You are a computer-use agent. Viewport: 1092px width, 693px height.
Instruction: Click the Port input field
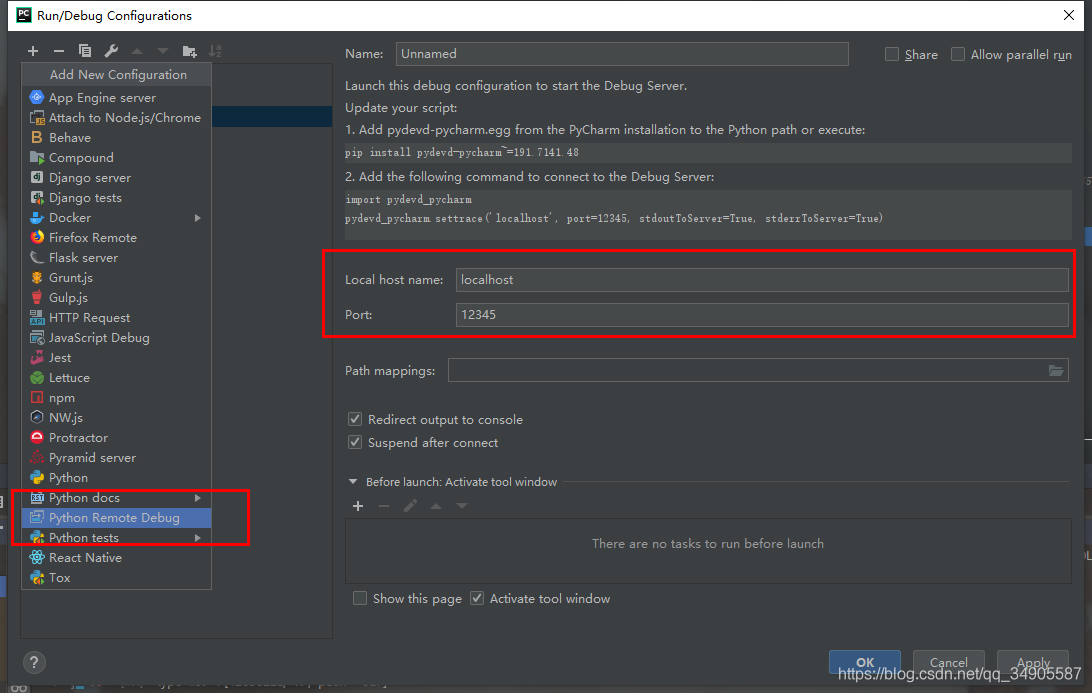coord(762,315)
